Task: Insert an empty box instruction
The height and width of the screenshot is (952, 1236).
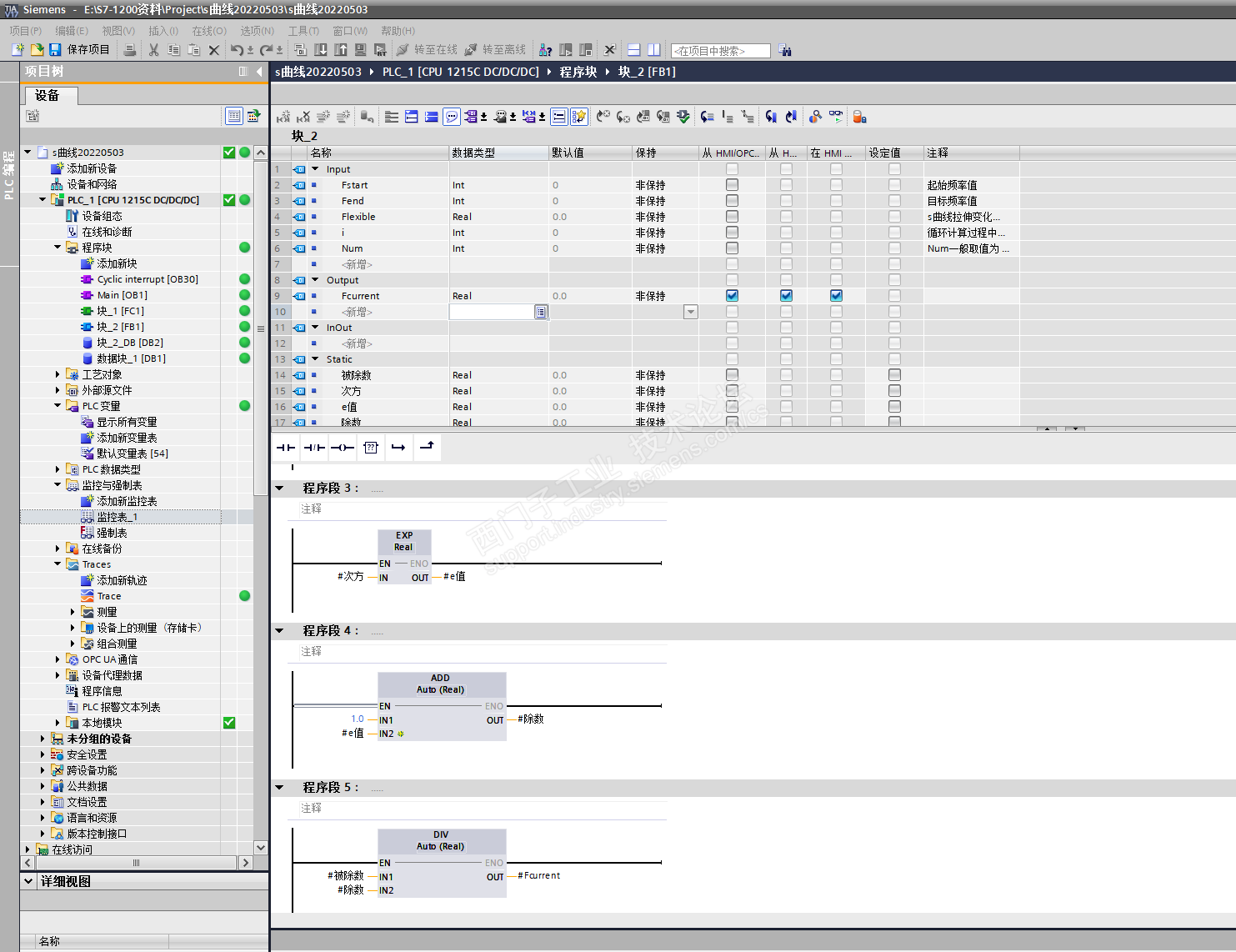Action: click(371, 448)
